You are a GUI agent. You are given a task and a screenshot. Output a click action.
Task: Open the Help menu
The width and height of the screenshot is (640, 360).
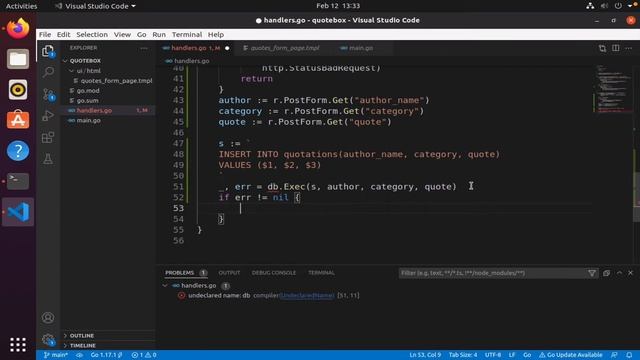point(216,35)
